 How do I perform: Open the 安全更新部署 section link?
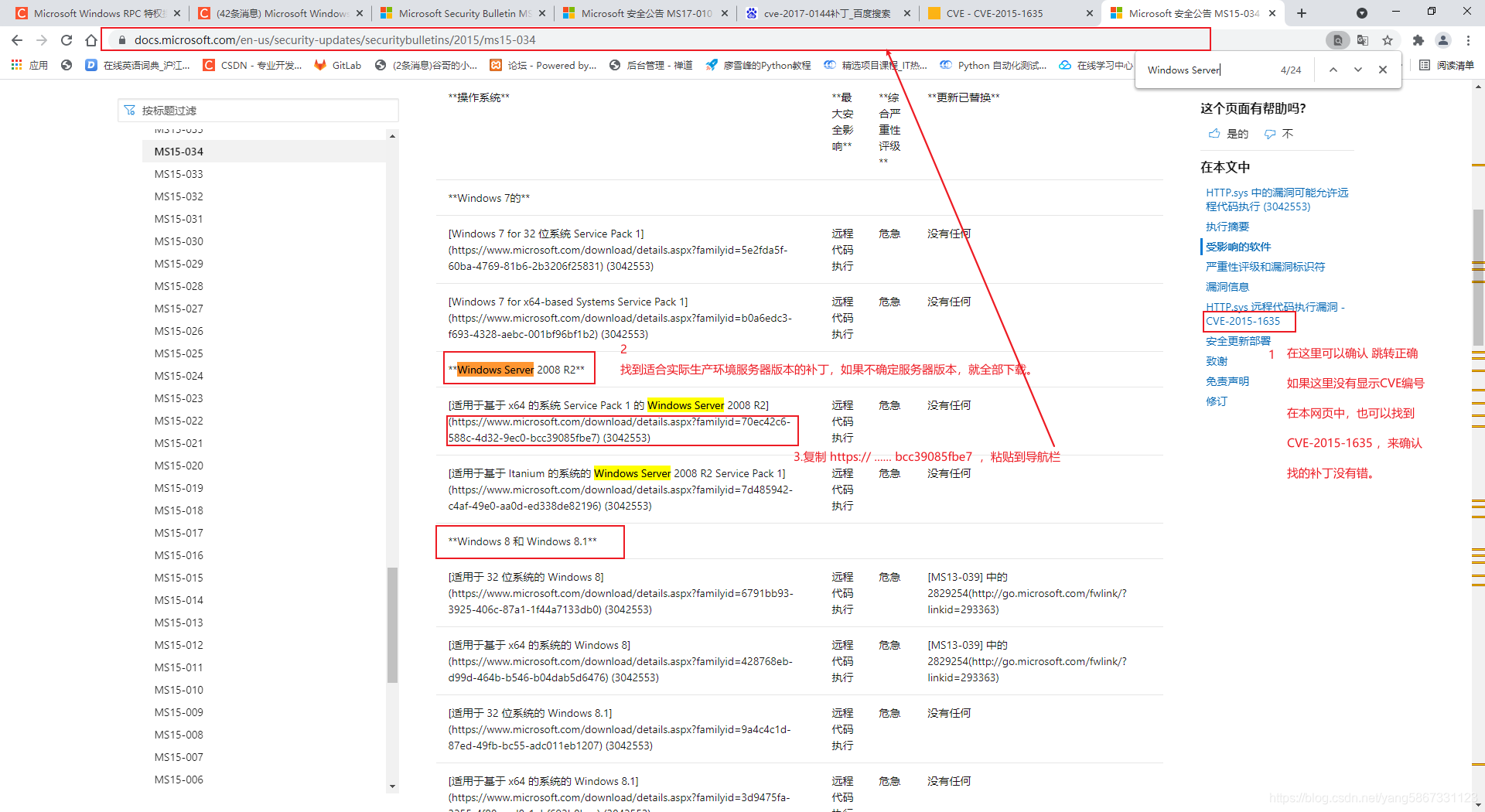click(1238, 341)
